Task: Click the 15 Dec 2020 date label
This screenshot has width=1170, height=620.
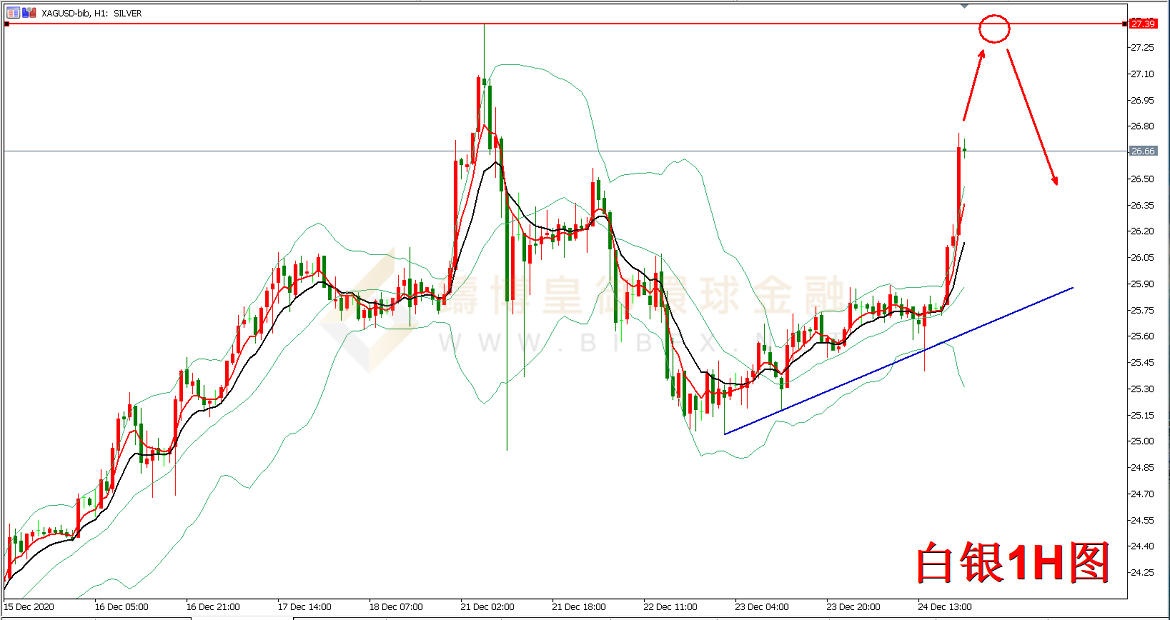Action: coord(30,606)
